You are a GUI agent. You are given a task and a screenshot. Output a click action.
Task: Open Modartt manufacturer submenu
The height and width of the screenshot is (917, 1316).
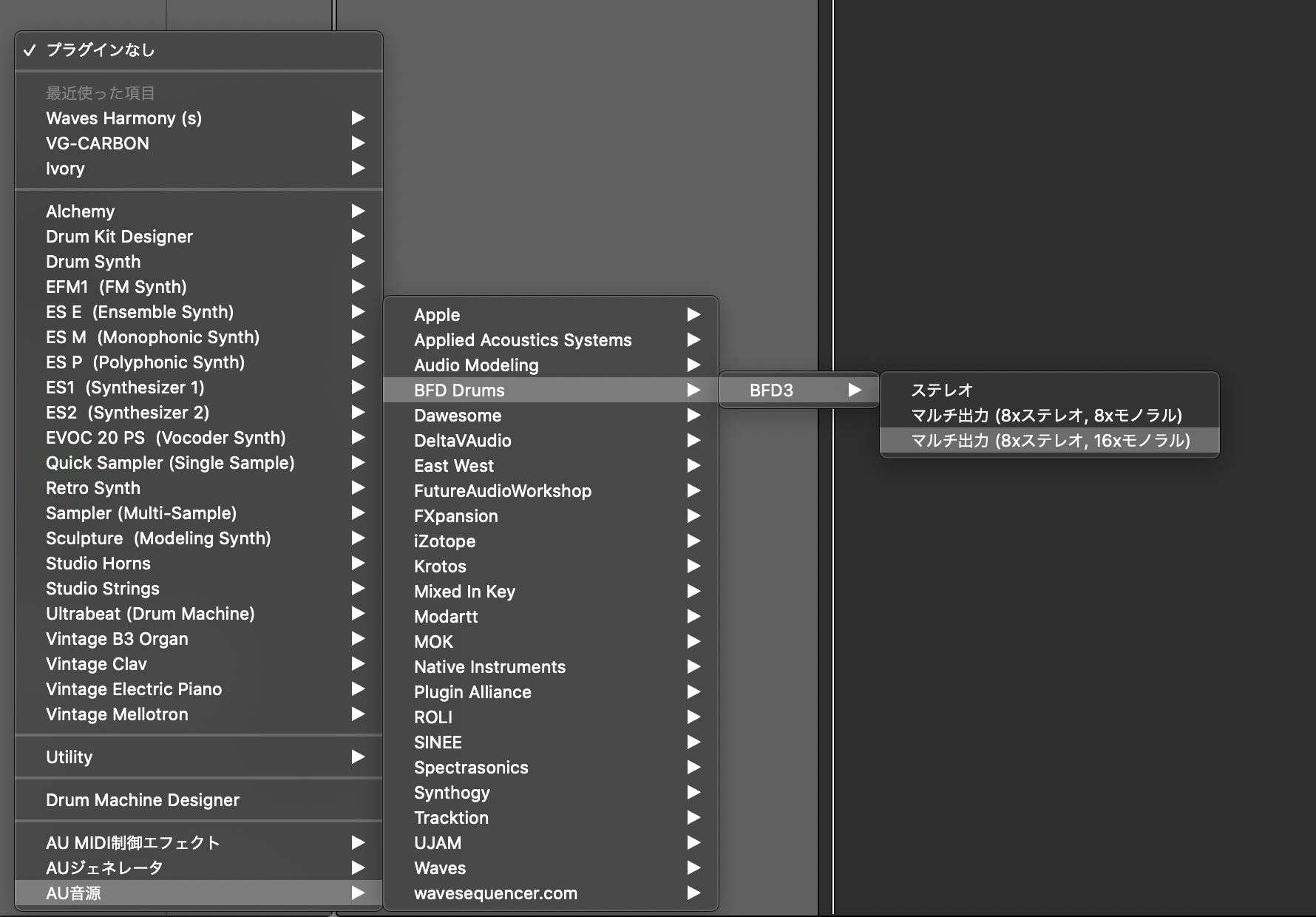pos(551,617)
